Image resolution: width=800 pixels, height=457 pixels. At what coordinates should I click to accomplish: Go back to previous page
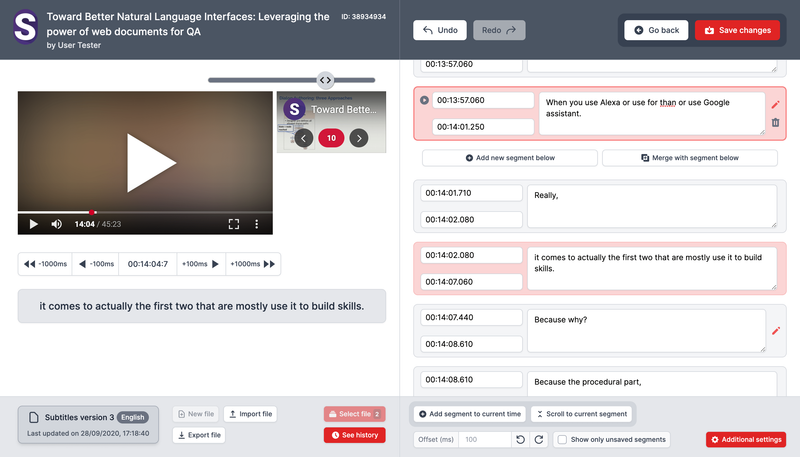(656, 30)
